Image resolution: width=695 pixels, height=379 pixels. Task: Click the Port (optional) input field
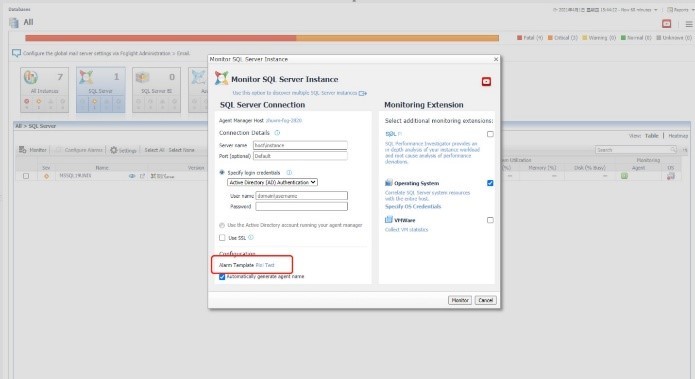point(300,156)
